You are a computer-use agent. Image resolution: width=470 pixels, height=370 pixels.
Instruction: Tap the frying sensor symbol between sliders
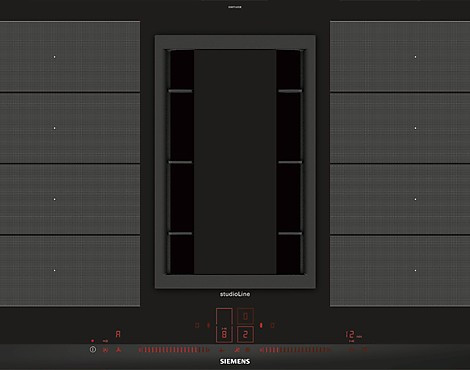pyautogui.click(x=237, y=350)
